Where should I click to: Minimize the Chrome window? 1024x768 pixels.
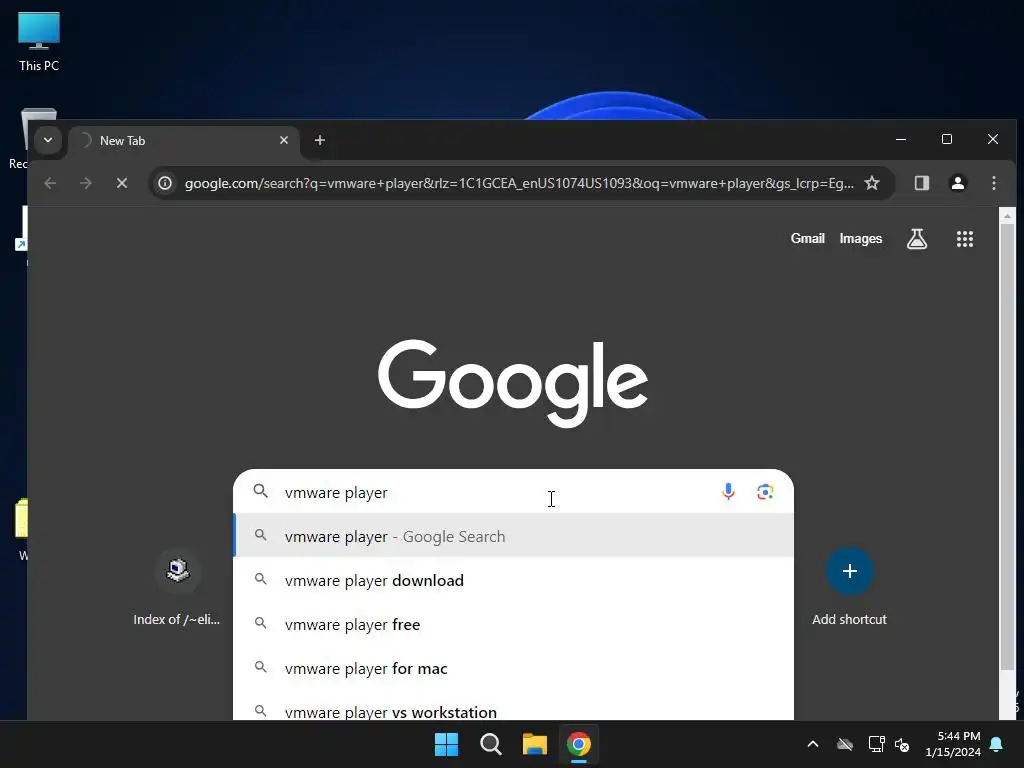tap(901, 139)
